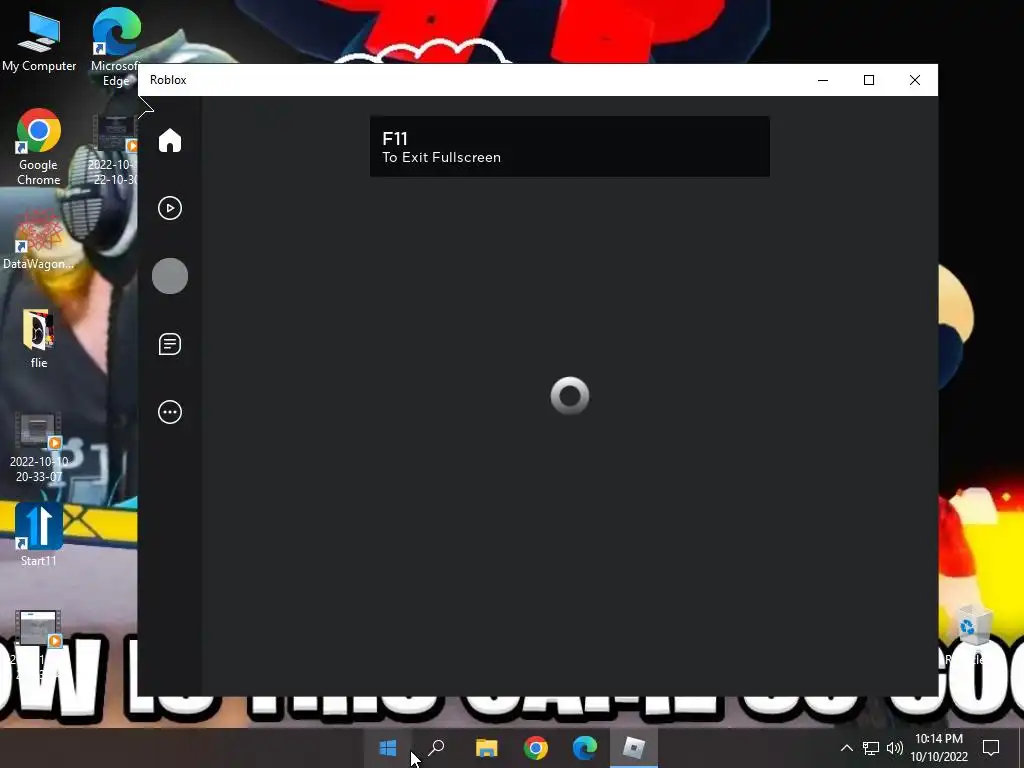1024x768 pixels.
Task: Expand hidden system tray icons chevron
Action: [x=846, y=748]
